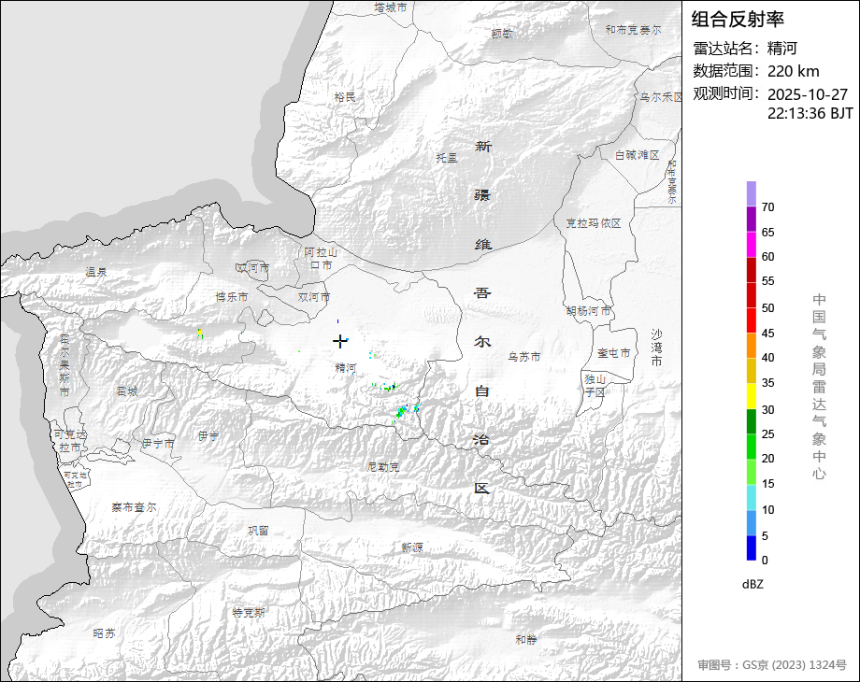
Task: Click the 组合反射率 title
Action: [737, 19]
